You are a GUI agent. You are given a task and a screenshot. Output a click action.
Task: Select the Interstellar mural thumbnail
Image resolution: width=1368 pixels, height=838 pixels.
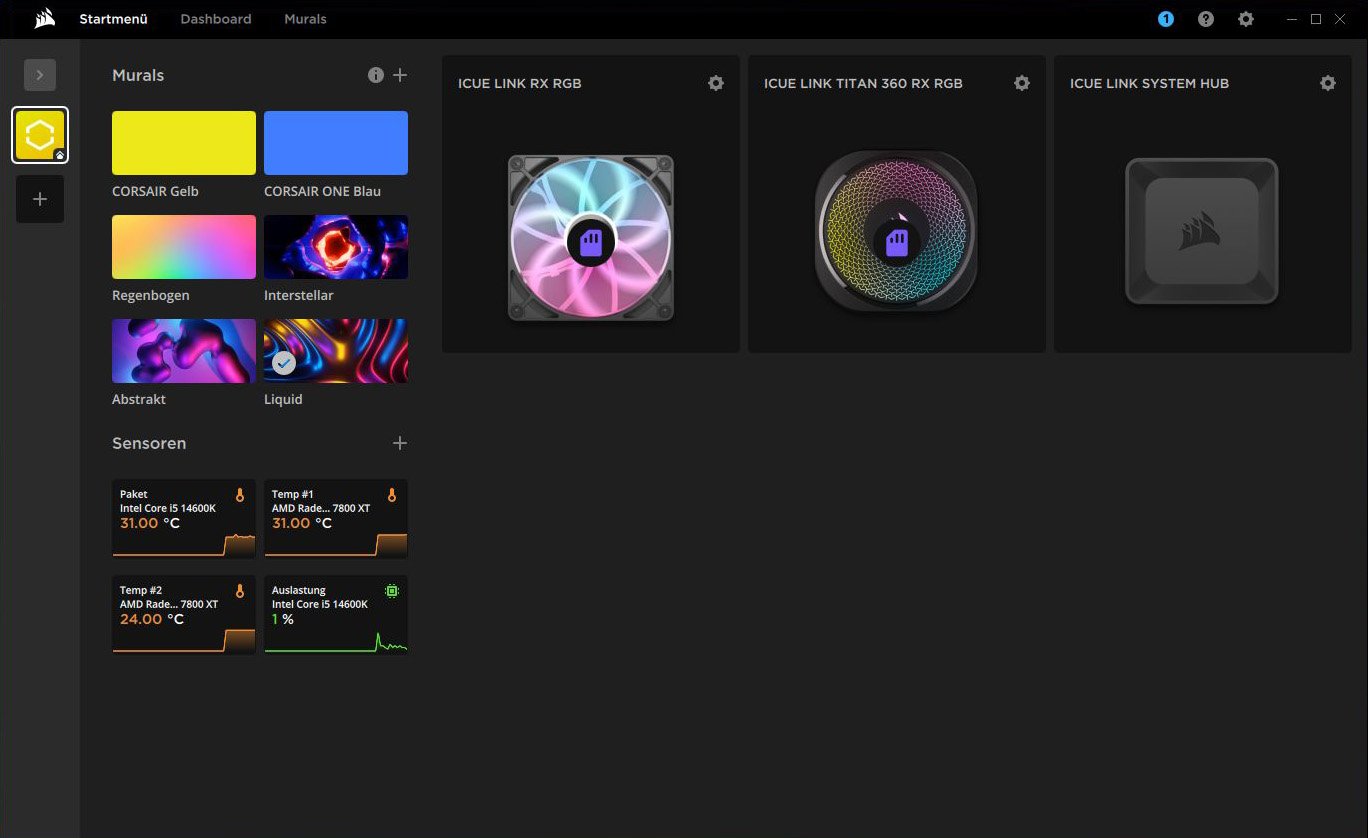[x=336, y=247]
